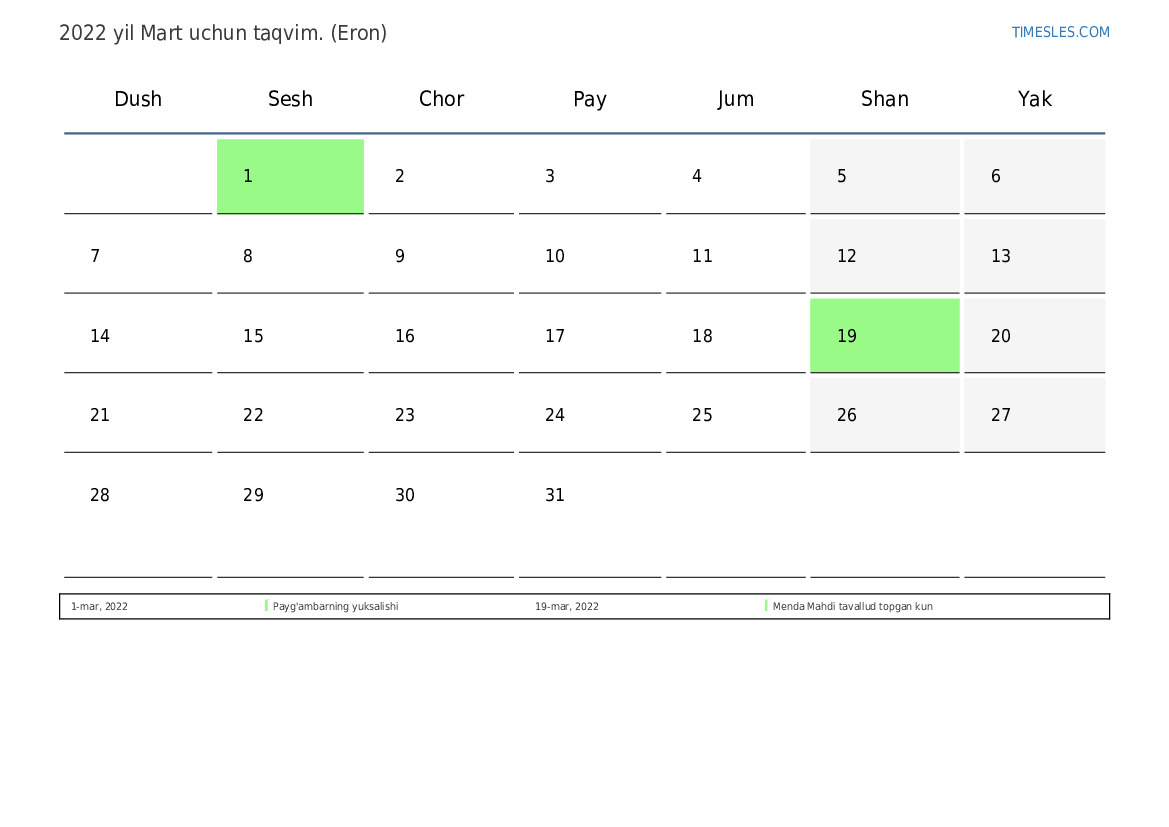Select day 14 in the Dush column
This screenshot has height=827, width=1169.
pos(100,336)
